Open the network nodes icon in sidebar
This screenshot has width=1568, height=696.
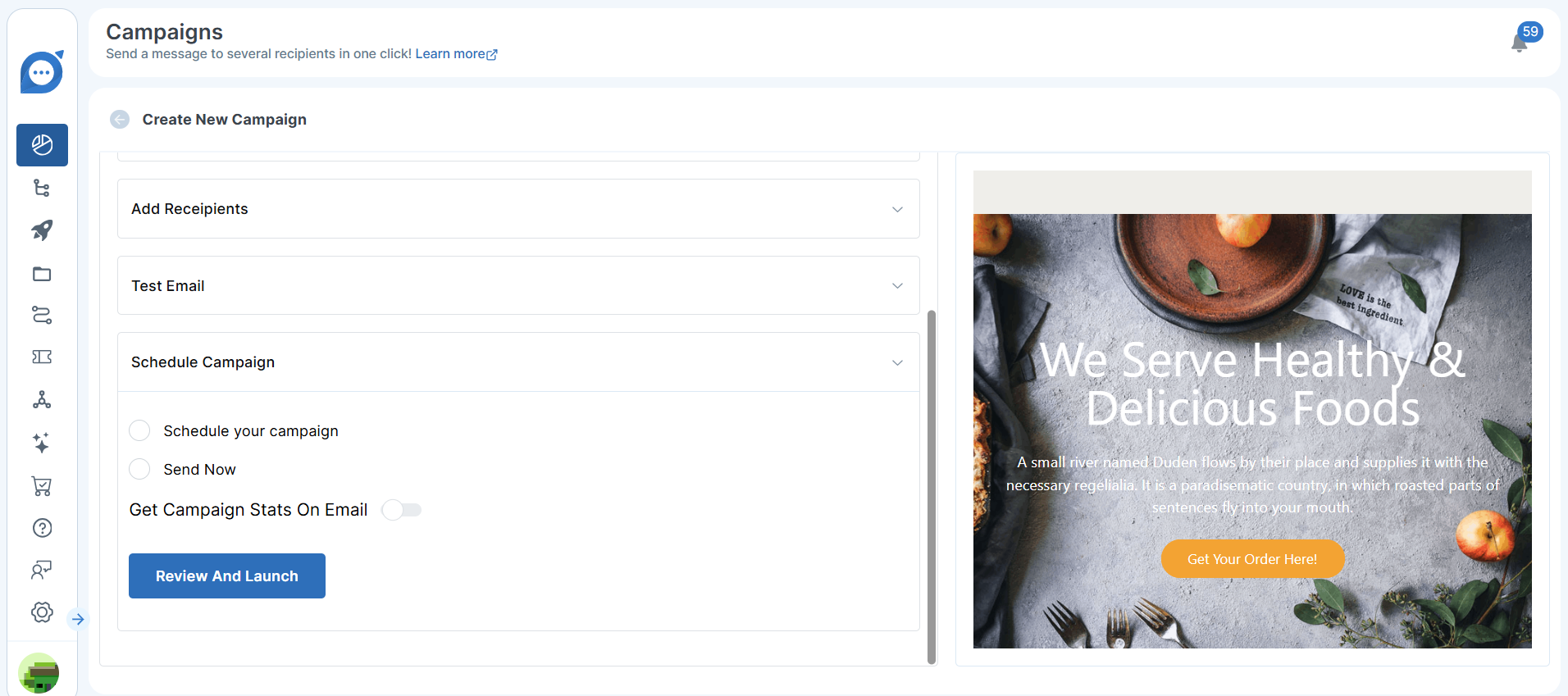coord(42,399)
